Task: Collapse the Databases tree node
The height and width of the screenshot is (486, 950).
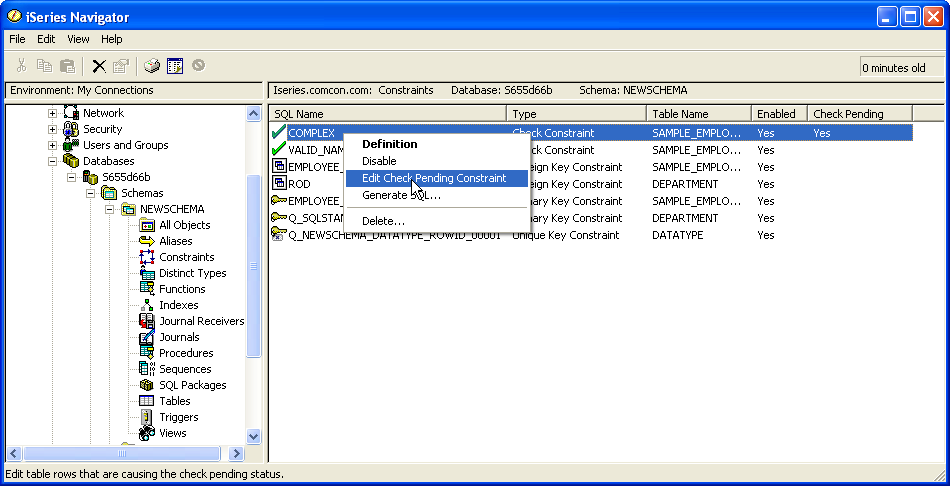Action: click(x=52, y=161)
